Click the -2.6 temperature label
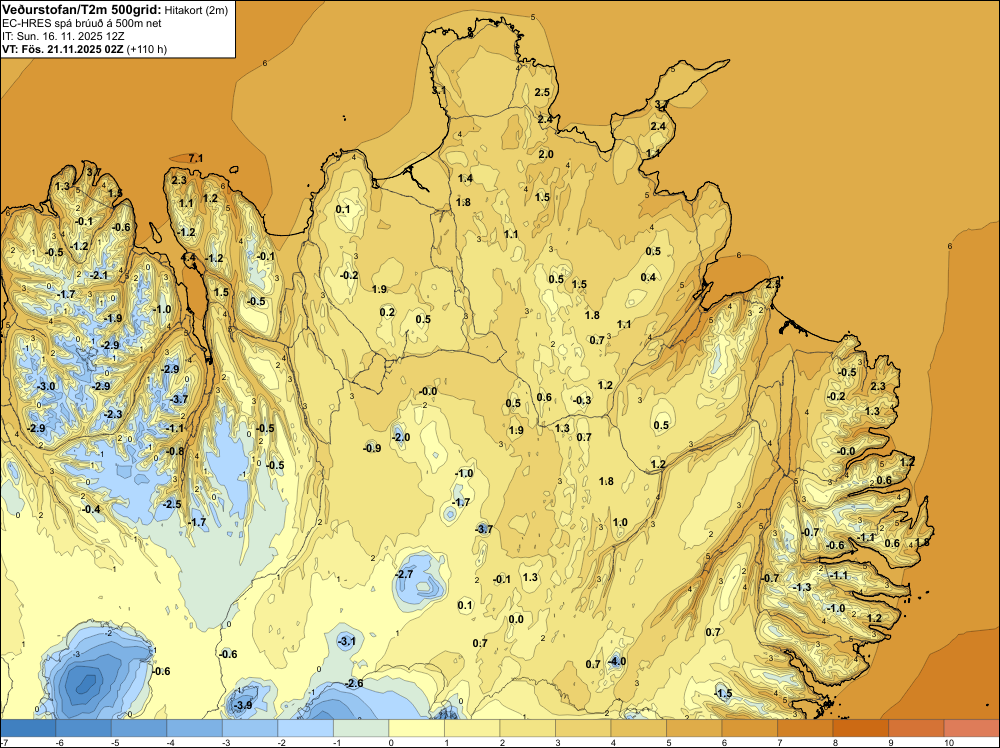This screenshot has width=1000, height=748. click(x=353, y=683)
